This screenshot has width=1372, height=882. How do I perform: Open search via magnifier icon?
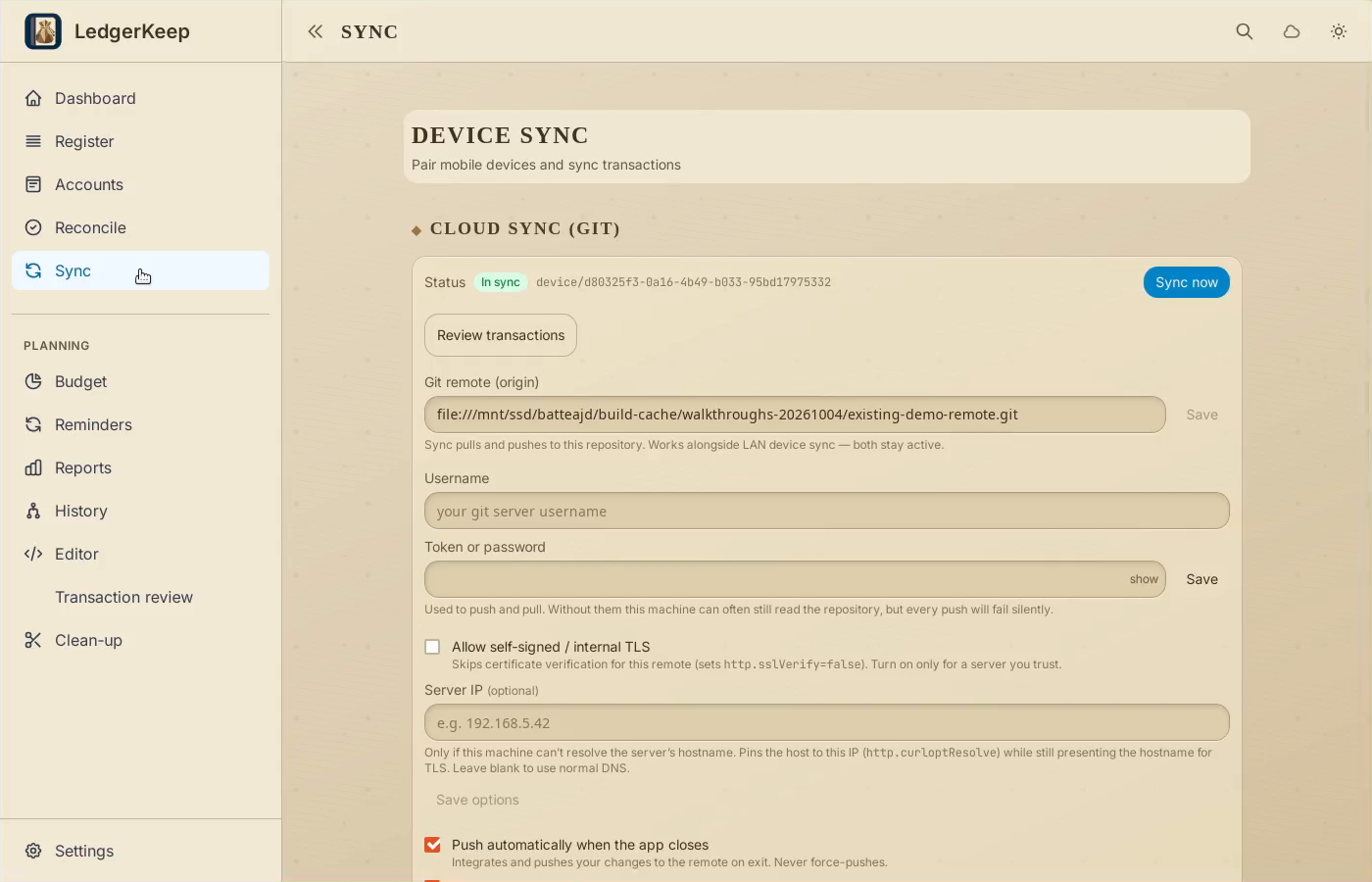tap(1245, 31)
